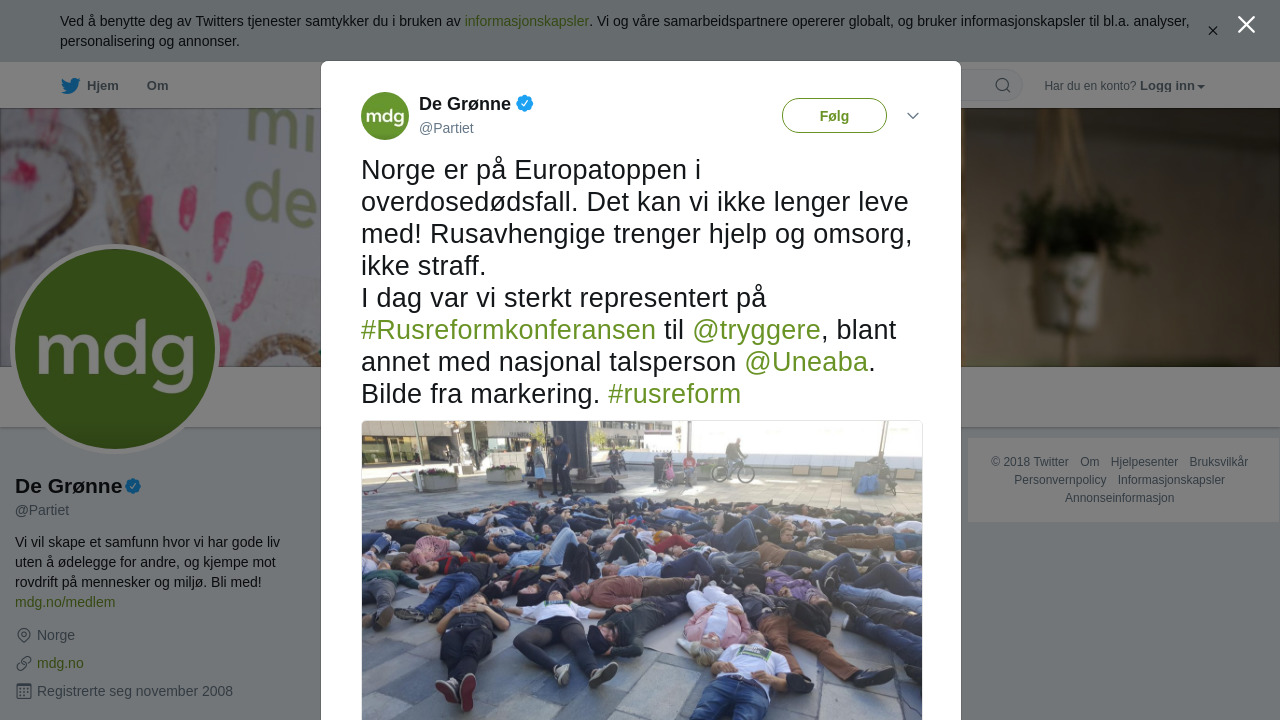Screen dimensions: 1280x720
Task: Open the informasjonskapsler link in banner
Action: 526,21
